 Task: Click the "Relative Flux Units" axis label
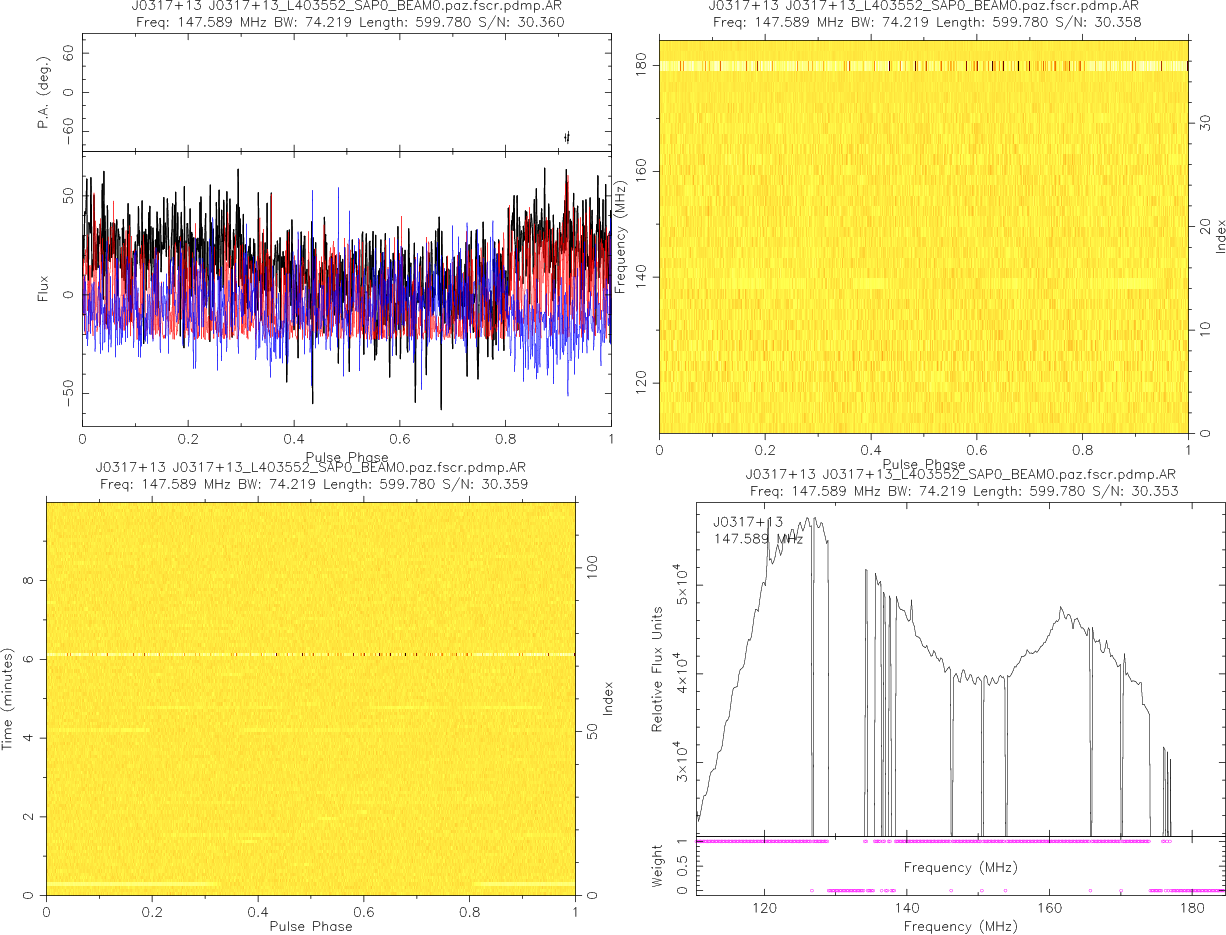[658, 668]
